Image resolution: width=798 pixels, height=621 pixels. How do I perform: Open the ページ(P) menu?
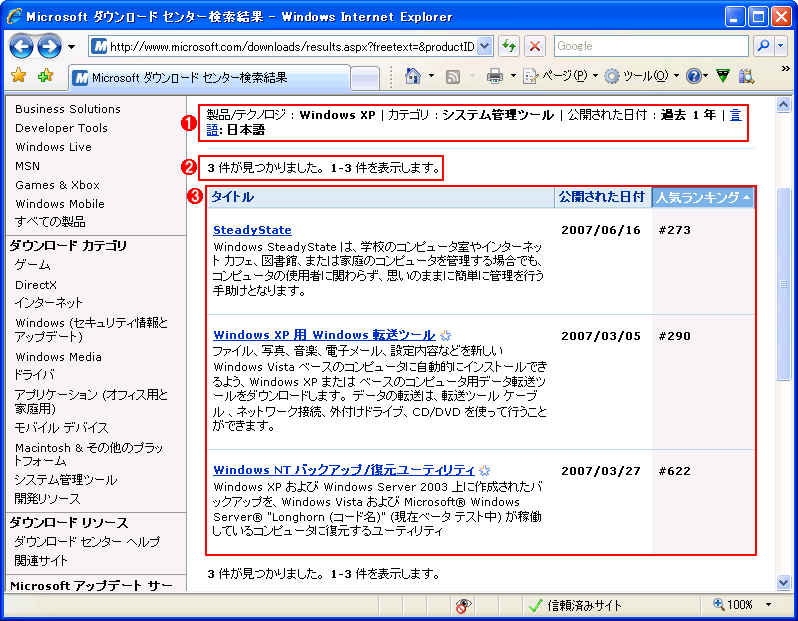coord(560,76)
